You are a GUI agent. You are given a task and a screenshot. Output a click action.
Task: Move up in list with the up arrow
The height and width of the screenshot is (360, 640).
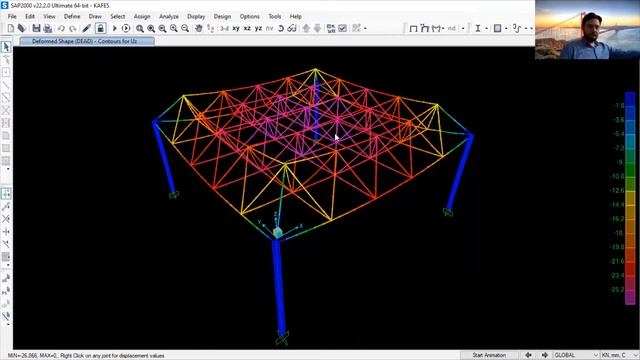[x=306, y=28]
